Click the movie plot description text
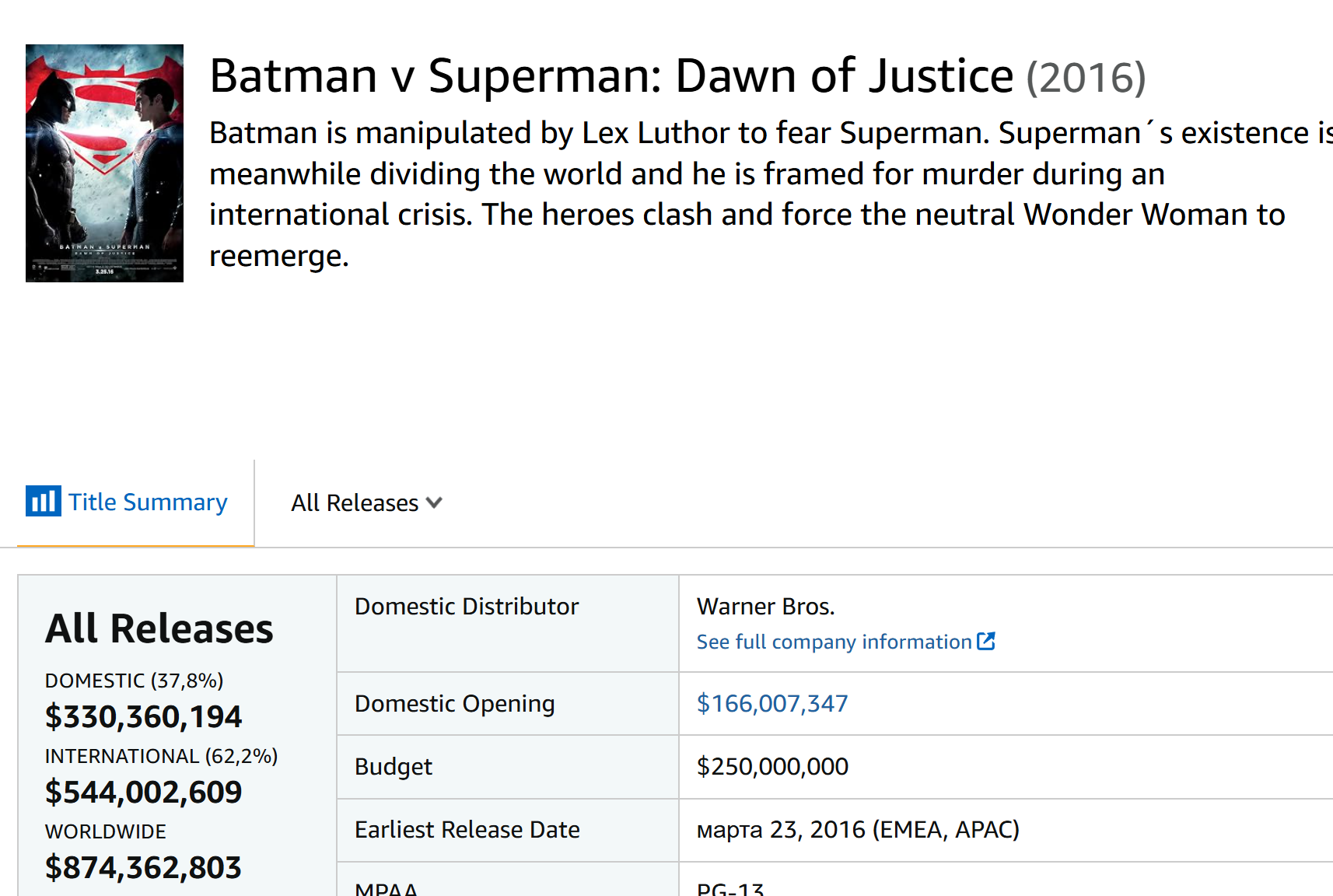The height and width of the screenshot is (896, 1333). 770,194
